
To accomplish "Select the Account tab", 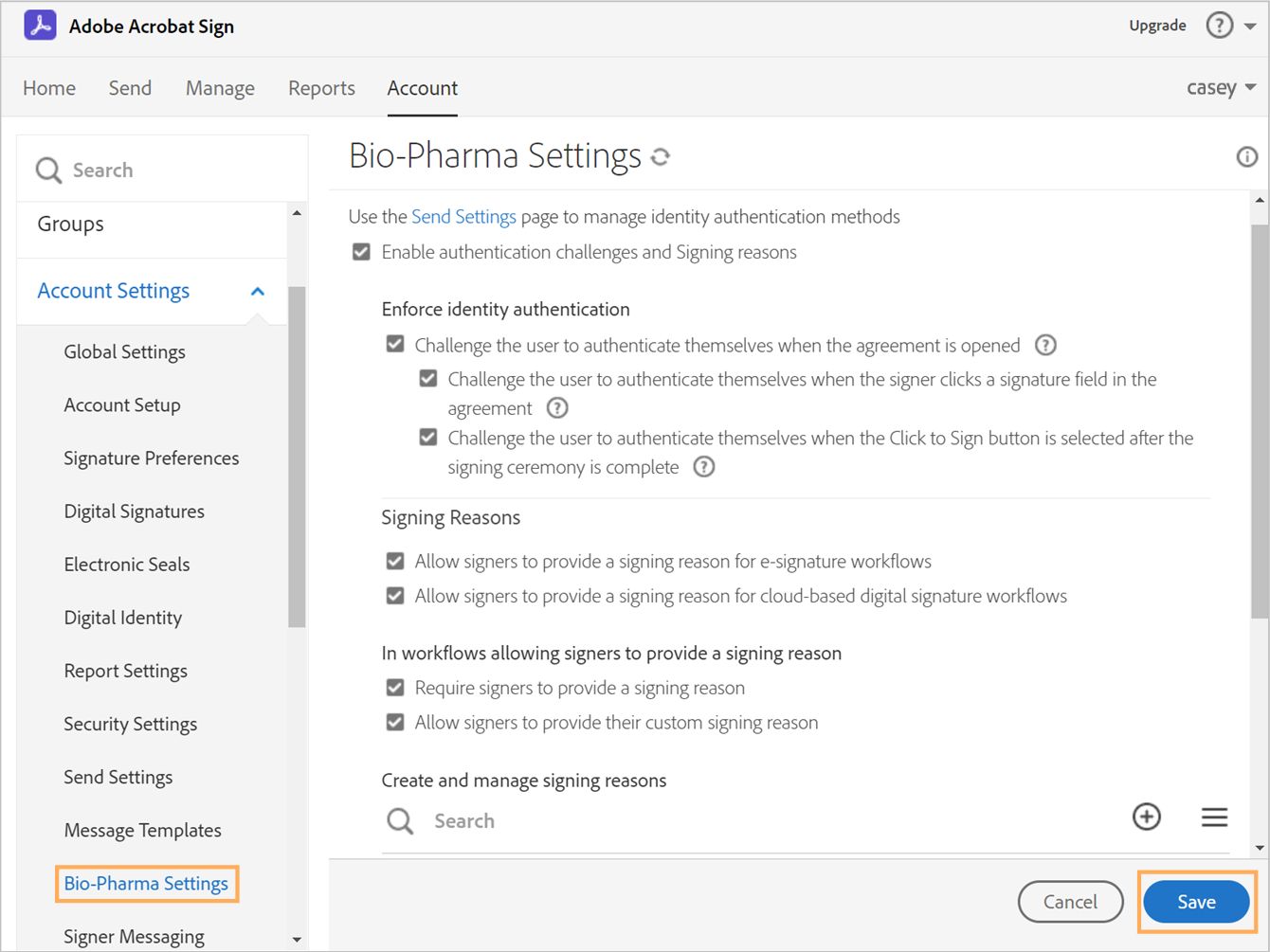I will (423, 88).
